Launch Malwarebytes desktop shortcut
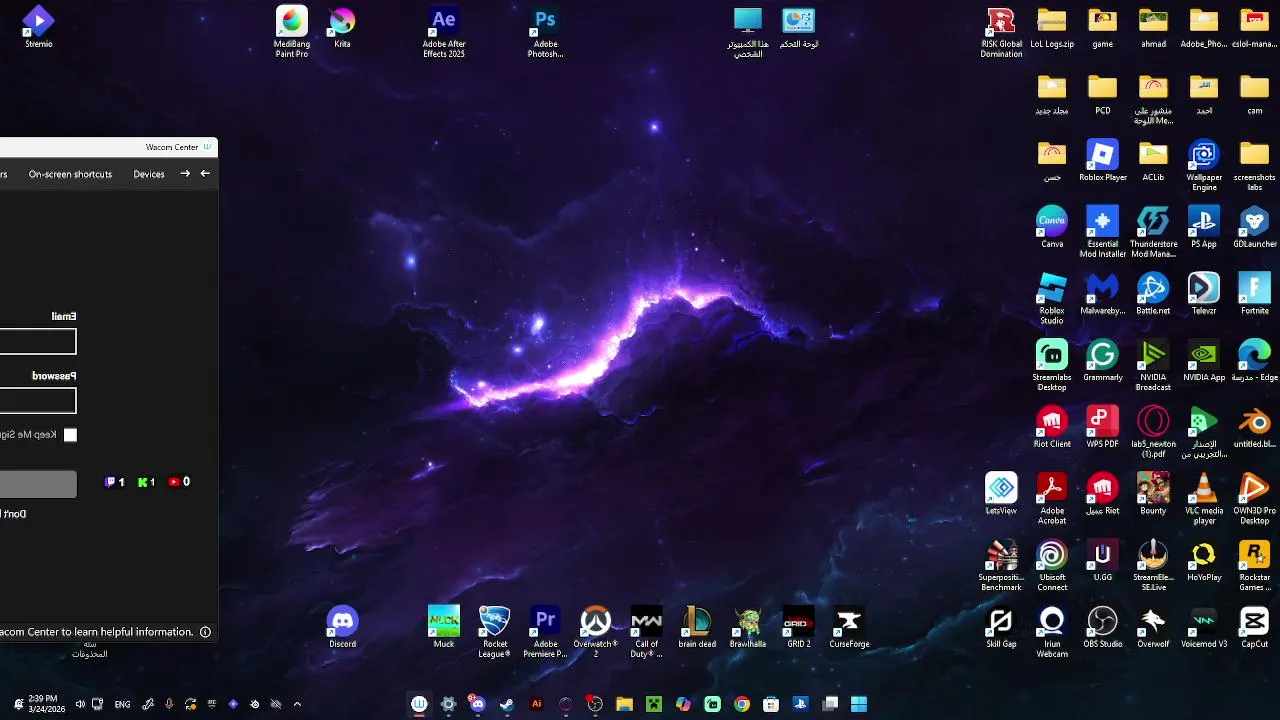Screen dimensions: 1280x720 pos(1103,294)
